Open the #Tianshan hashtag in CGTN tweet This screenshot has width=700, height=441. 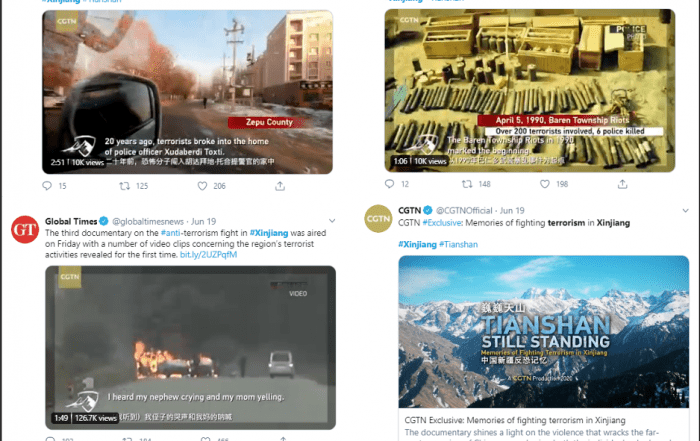click(x=458, y=244)
